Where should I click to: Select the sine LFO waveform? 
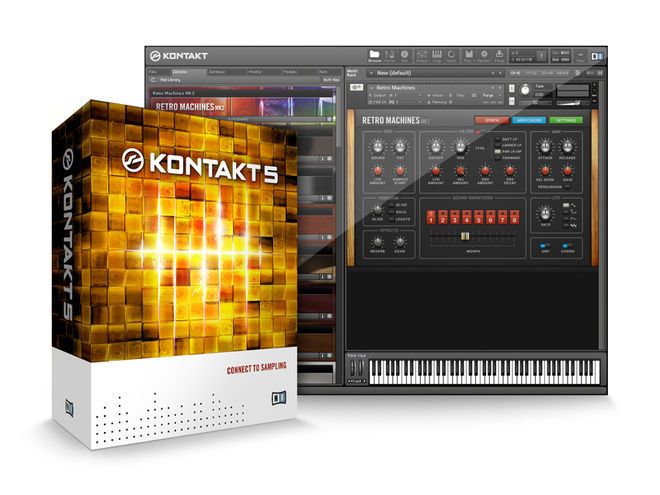click(x=566, y=205)
